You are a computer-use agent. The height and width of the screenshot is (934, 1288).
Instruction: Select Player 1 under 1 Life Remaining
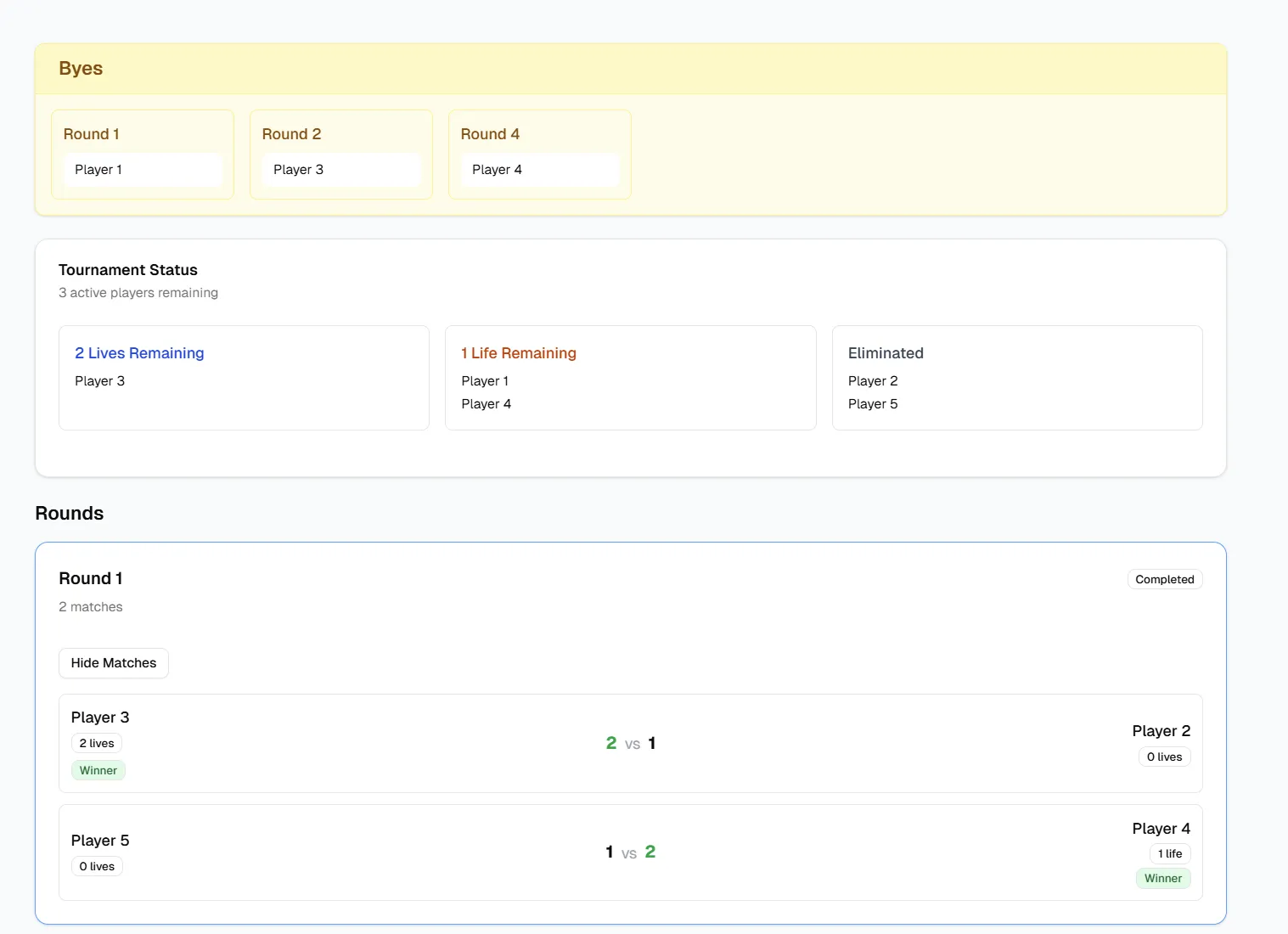485,381
